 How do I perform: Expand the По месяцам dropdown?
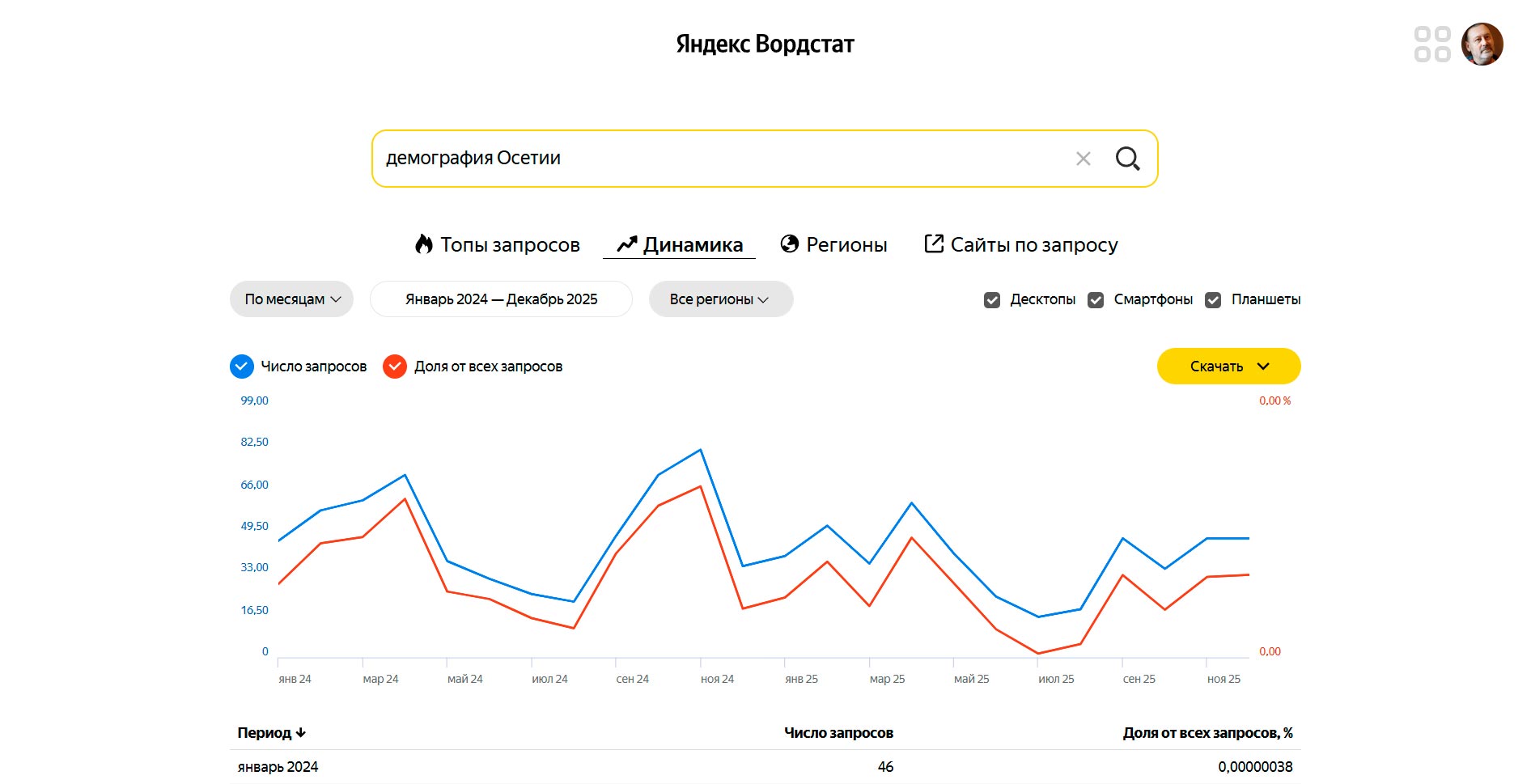[x=292, y=299]
